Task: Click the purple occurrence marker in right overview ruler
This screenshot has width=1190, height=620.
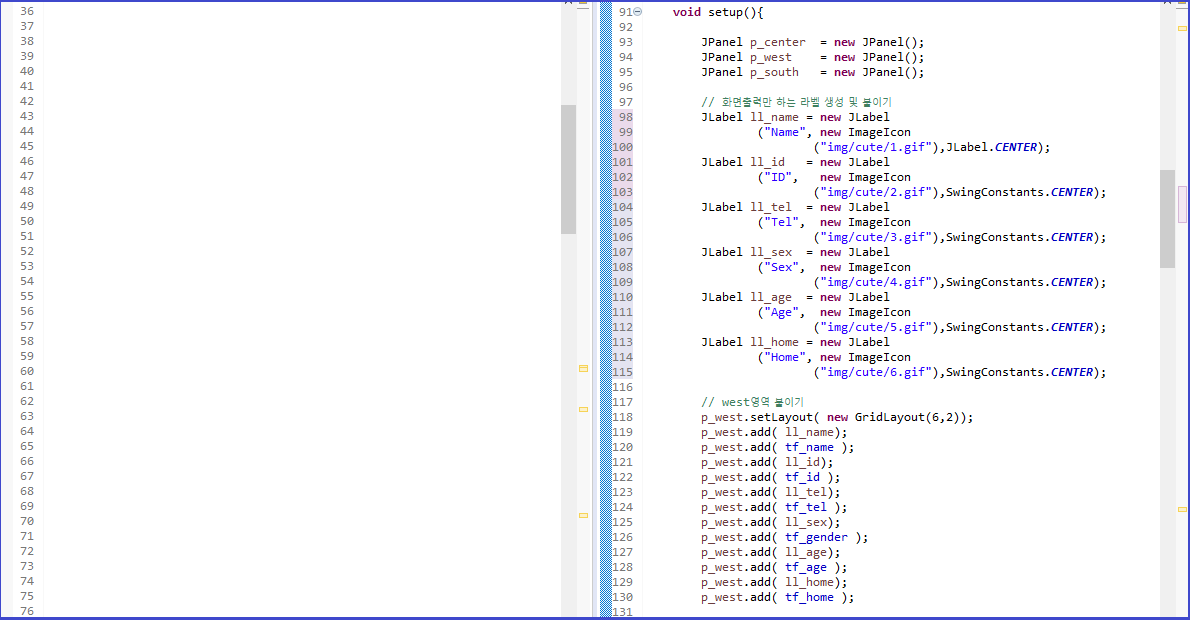Action: (x=1182, y=204)
